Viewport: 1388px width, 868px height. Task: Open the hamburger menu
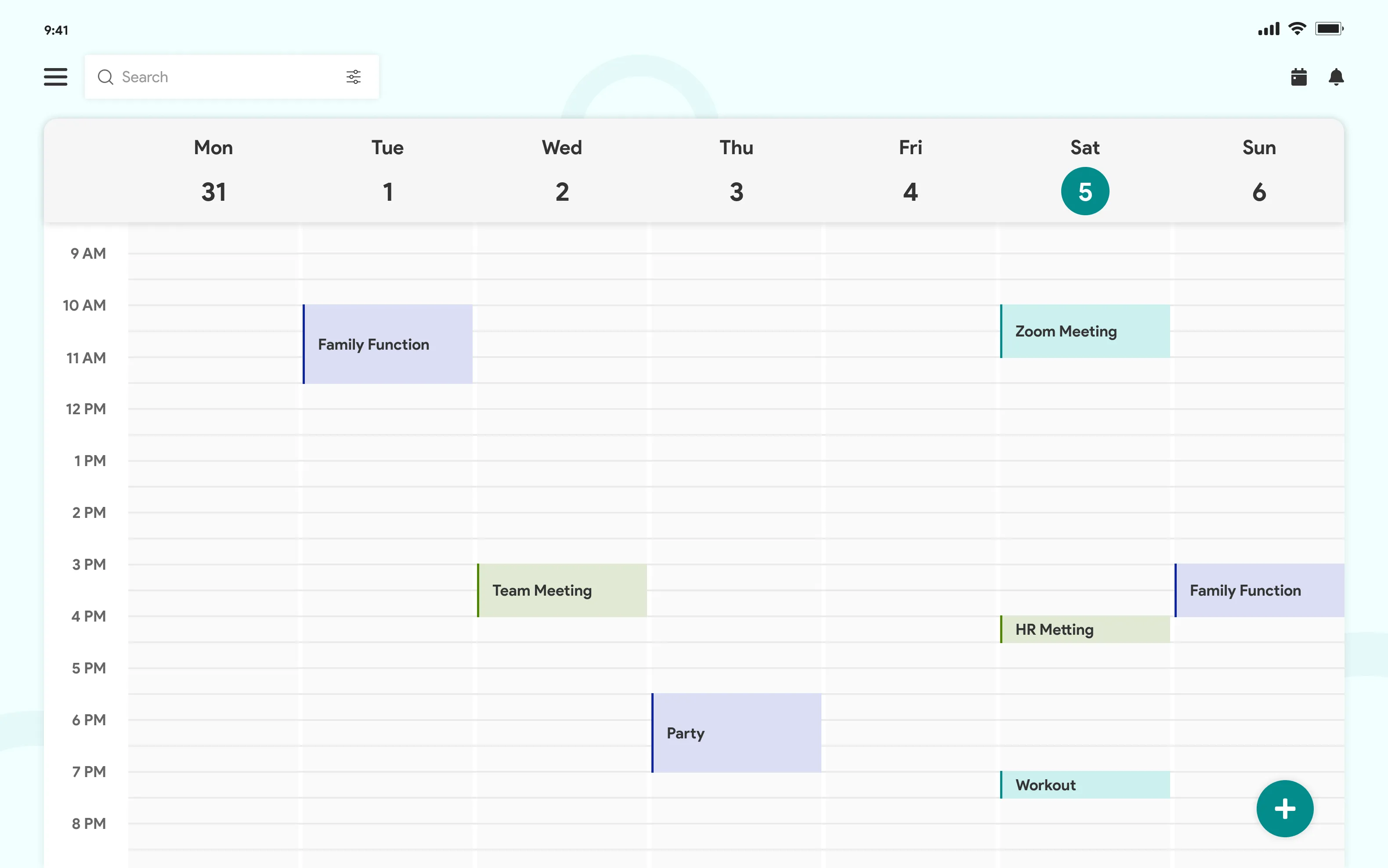(x=56, y=77)
